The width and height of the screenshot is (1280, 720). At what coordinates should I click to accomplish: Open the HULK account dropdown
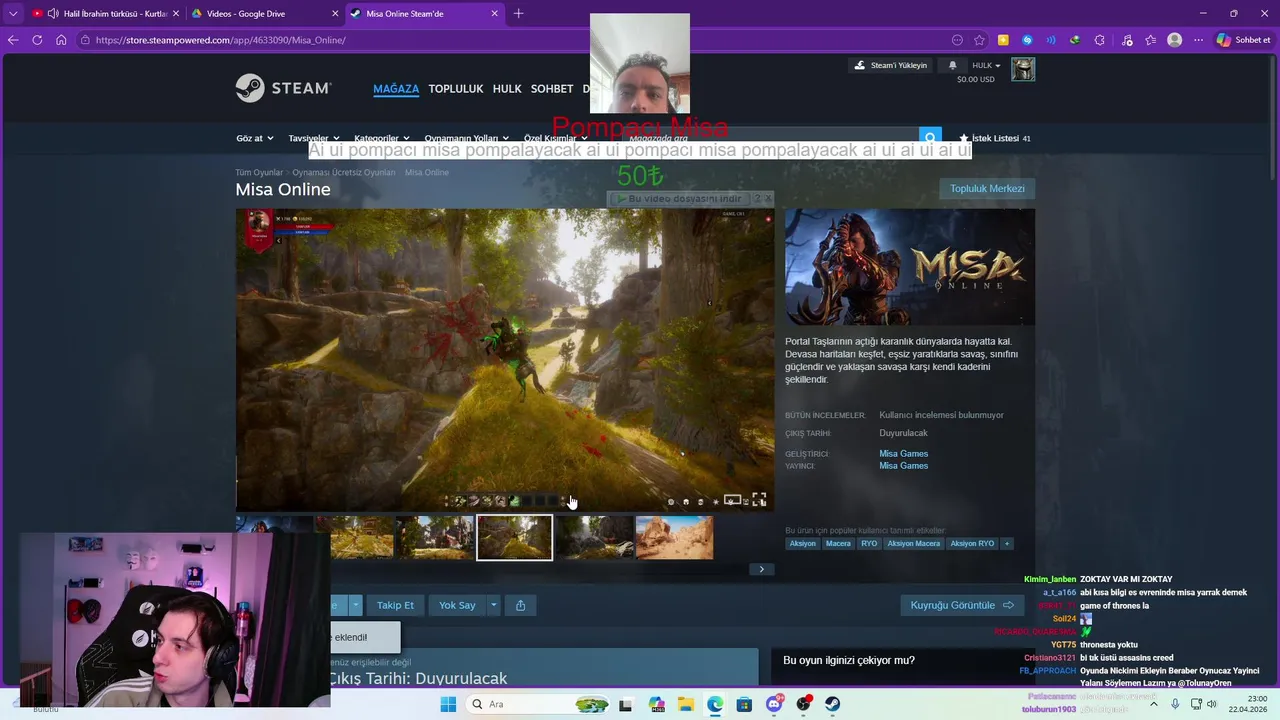[x=986, y=65]
